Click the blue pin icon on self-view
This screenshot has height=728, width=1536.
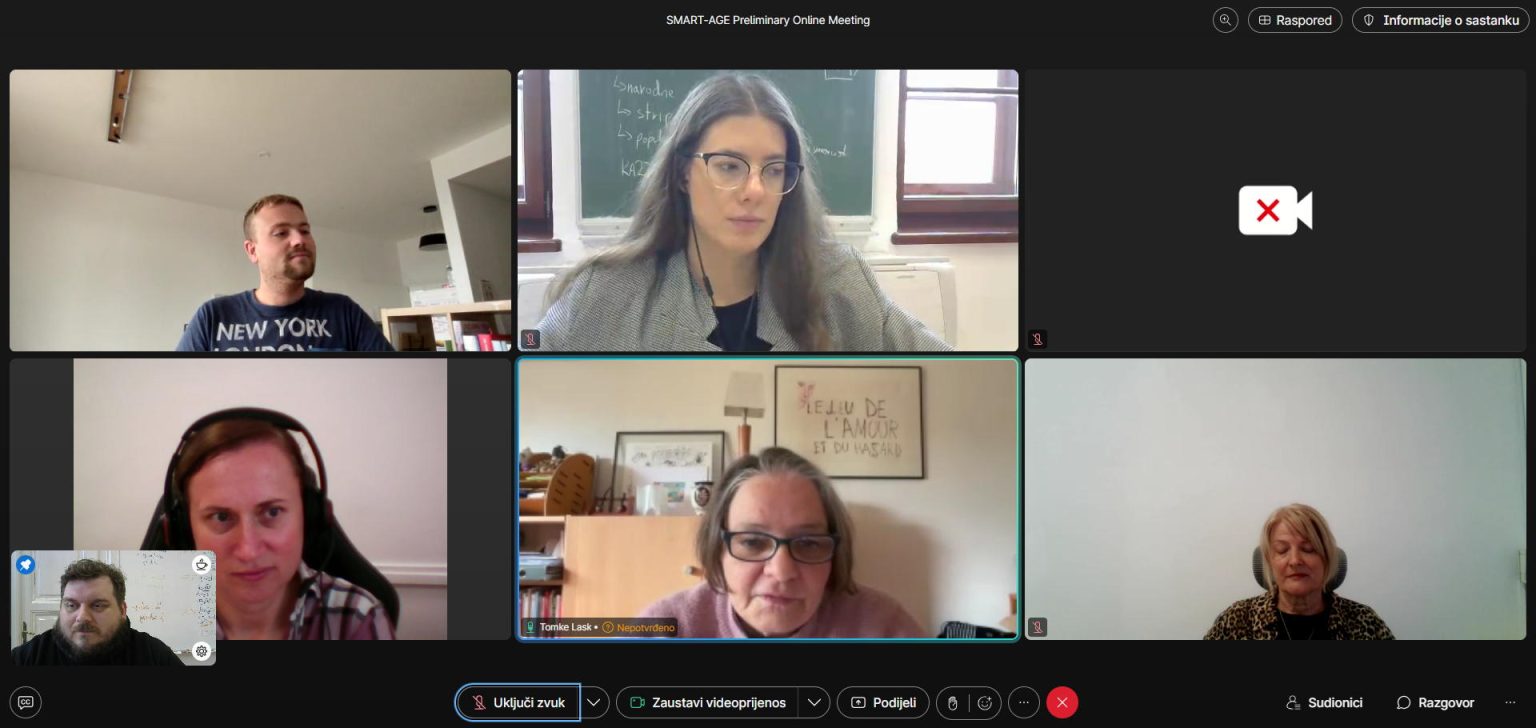pos(25,565)
